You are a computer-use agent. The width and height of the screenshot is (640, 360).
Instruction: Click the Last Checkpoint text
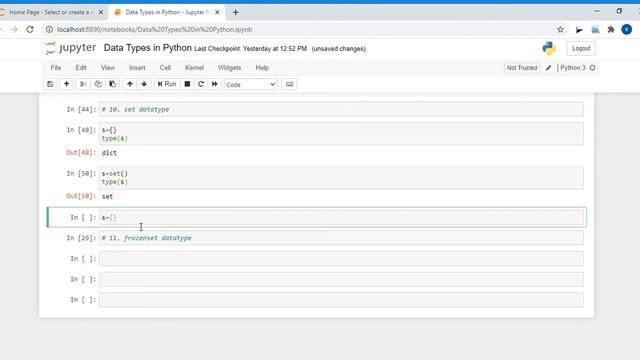[x=250, y=49]
